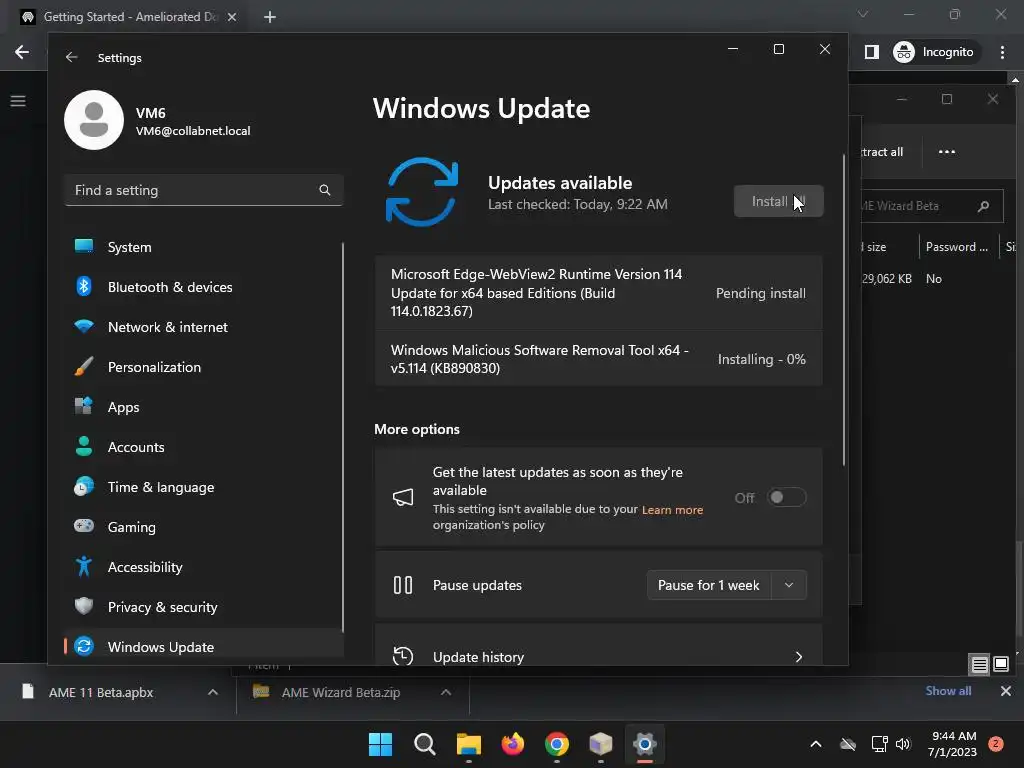This screenshot has width=1024, height=768.
Task: Click the megaphone icon for latest updates
Action: (403, 498)
